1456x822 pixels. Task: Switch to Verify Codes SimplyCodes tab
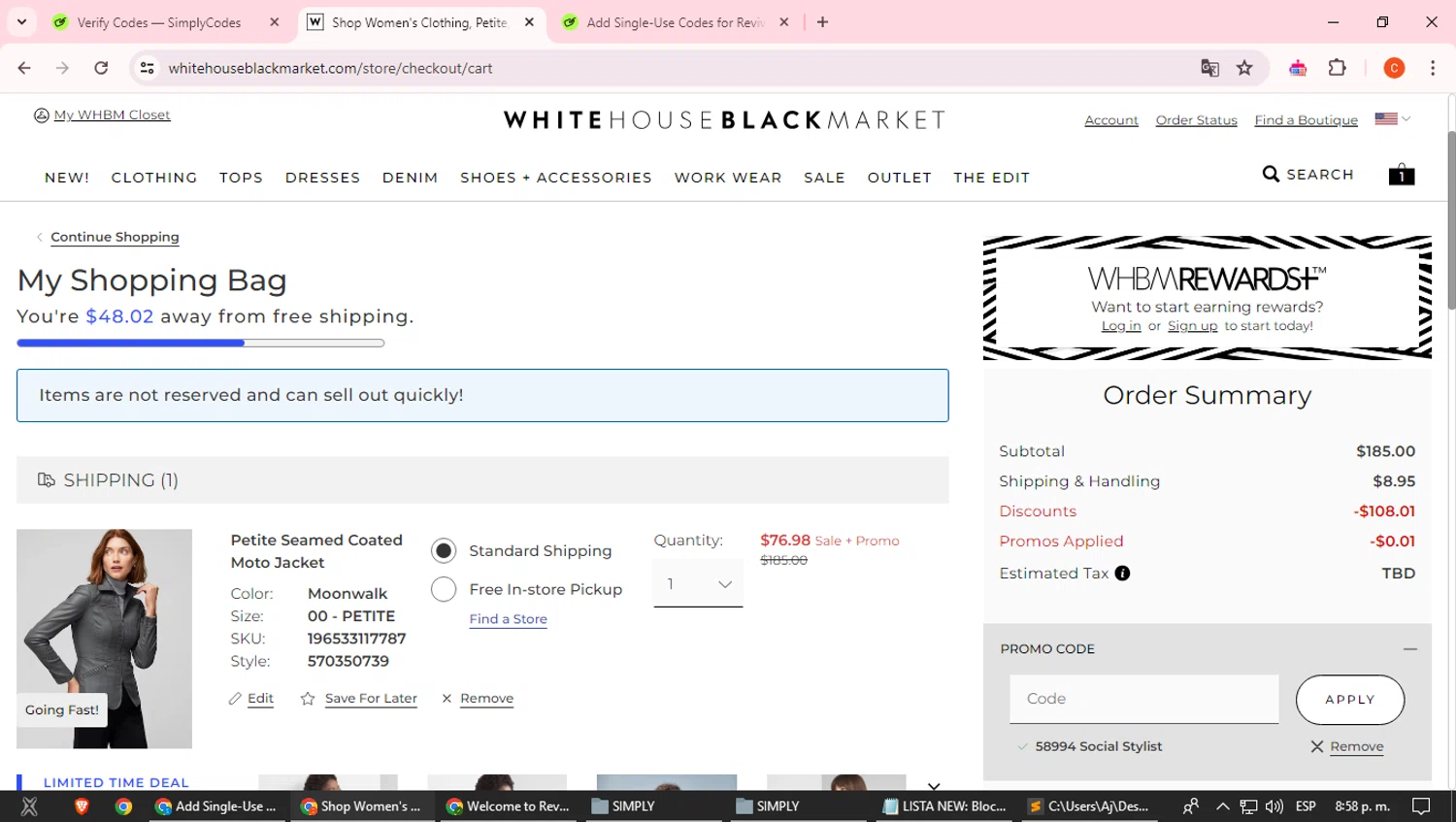[x=165, y=22]
